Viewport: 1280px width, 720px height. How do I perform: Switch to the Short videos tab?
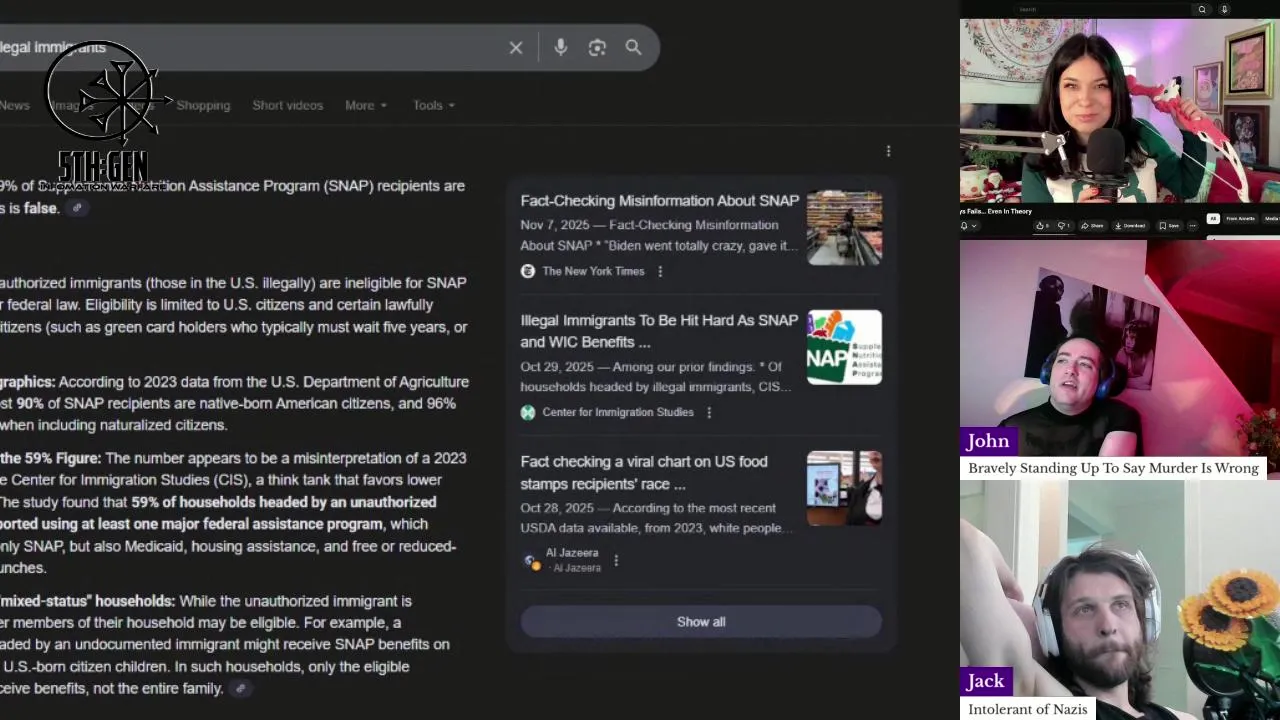287,105
